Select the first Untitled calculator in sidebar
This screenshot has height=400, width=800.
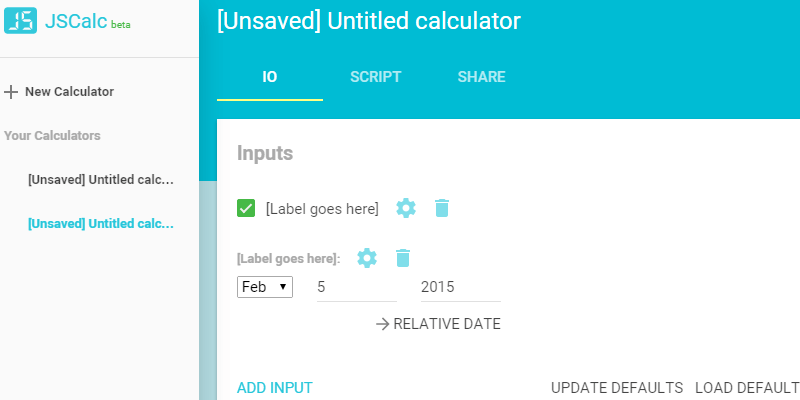[101, 180]
